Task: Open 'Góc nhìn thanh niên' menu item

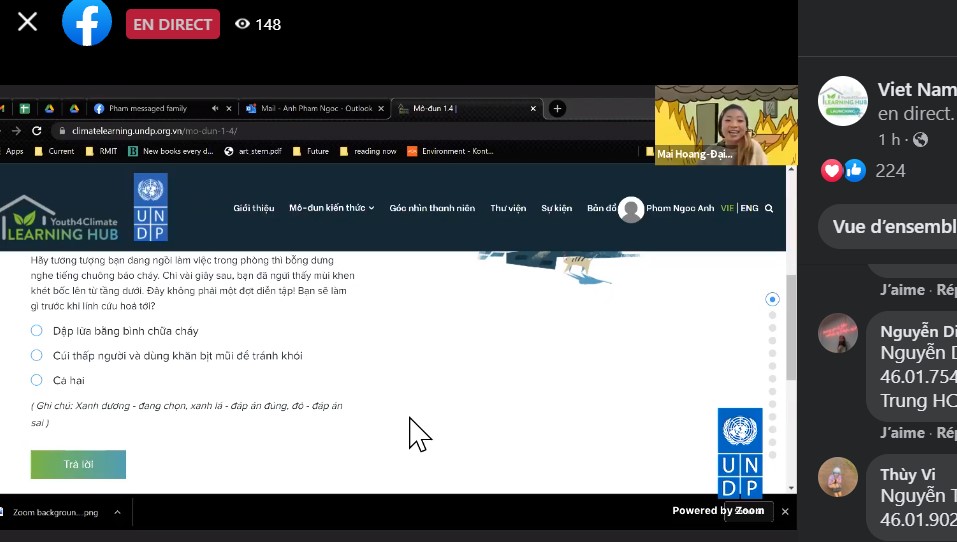Action: (432, 208)
